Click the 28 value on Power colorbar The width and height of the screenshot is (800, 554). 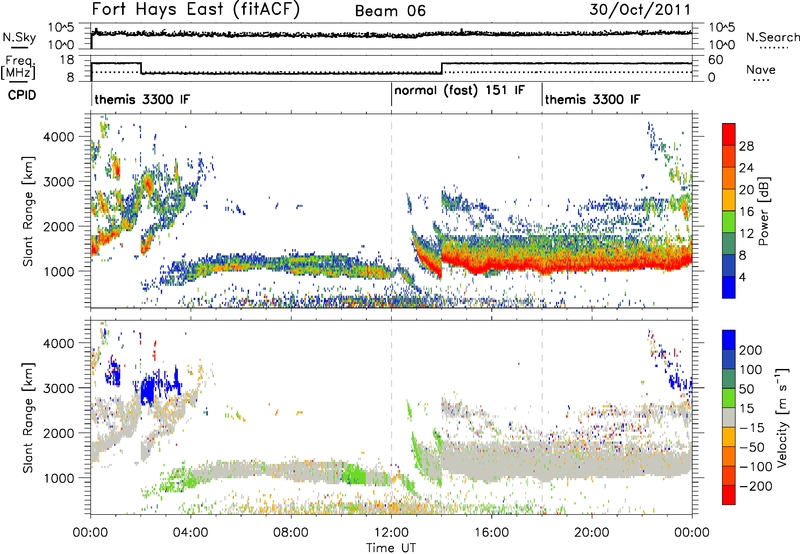pyautogui.click(x=746, y=146)
